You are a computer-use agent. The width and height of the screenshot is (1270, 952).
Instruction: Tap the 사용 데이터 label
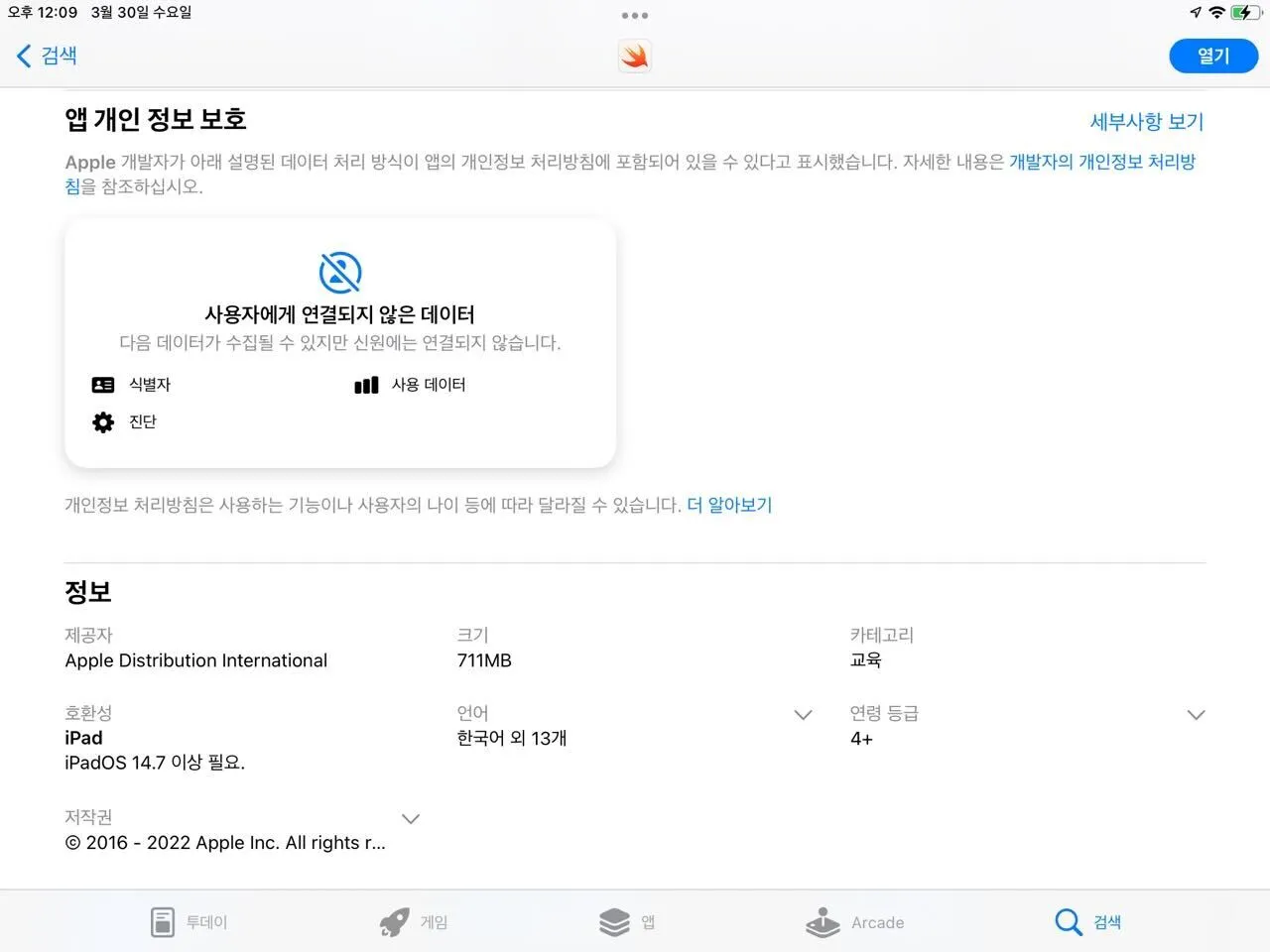coord(429,385)
